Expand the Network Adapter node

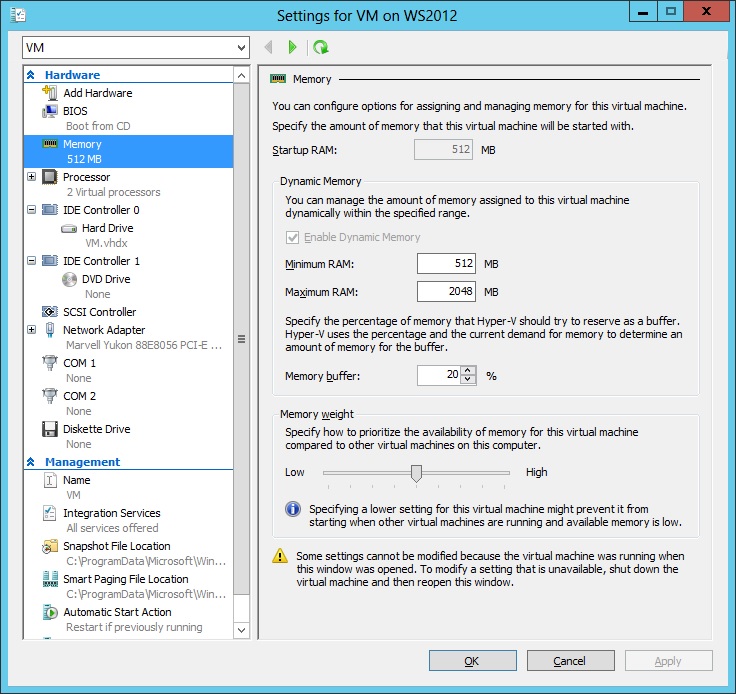tap(32, 330)
